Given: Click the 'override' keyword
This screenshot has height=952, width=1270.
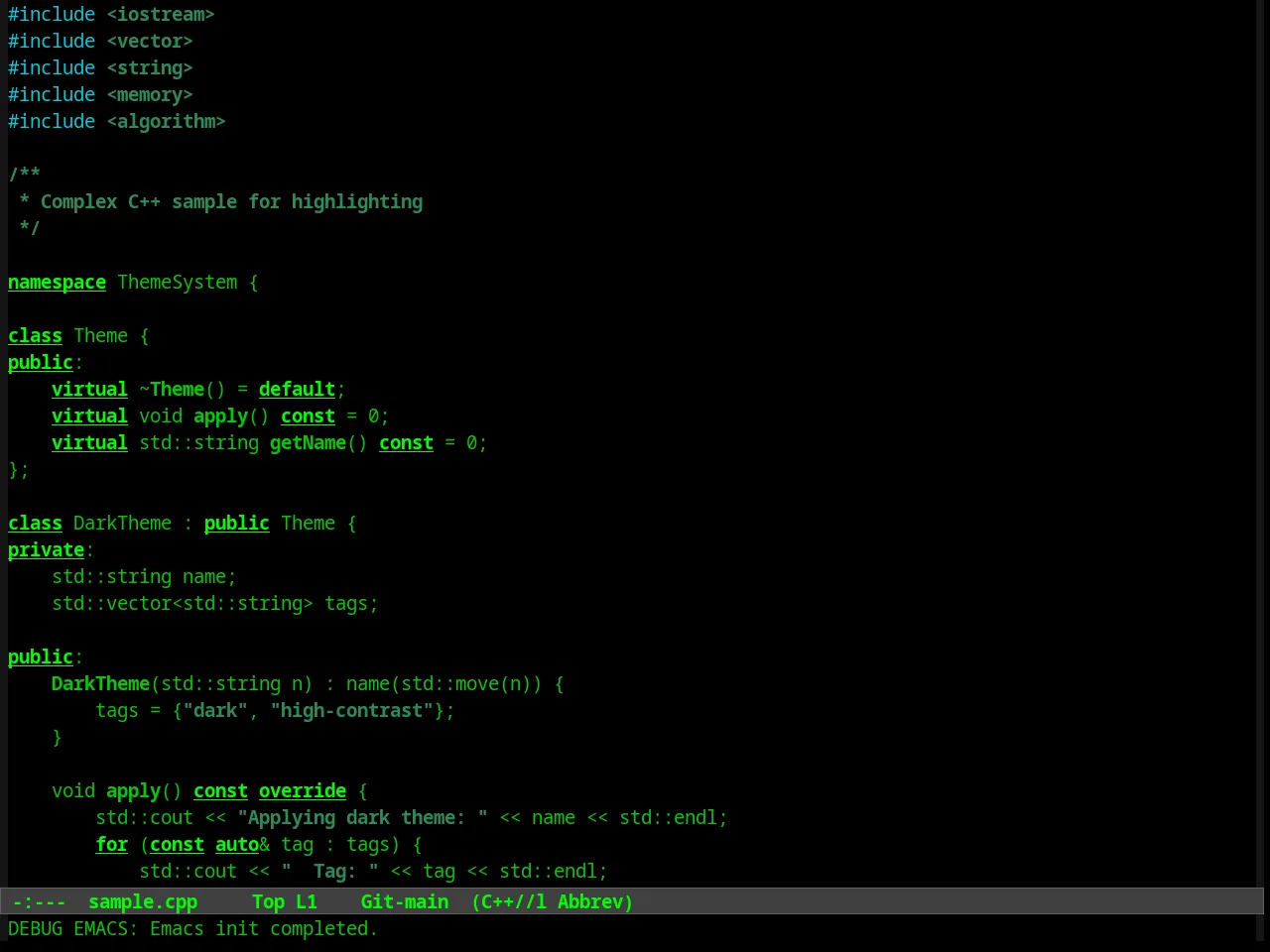Looking at the screenshot, I should tap(303, 790).
